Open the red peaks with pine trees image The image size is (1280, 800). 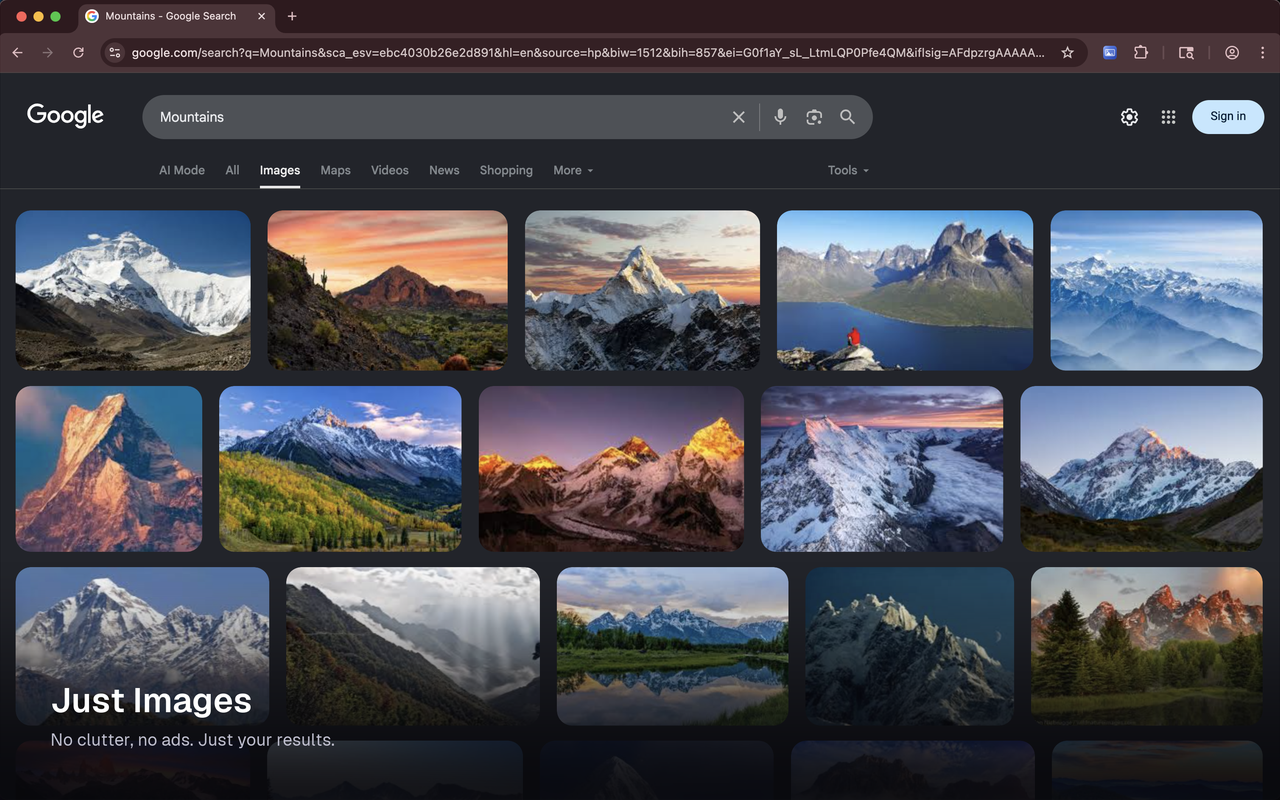[1147, 646]
